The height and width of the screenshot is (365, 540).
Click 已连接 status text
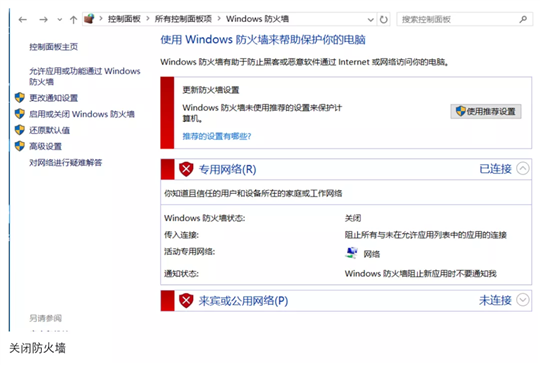click(495, 169)
